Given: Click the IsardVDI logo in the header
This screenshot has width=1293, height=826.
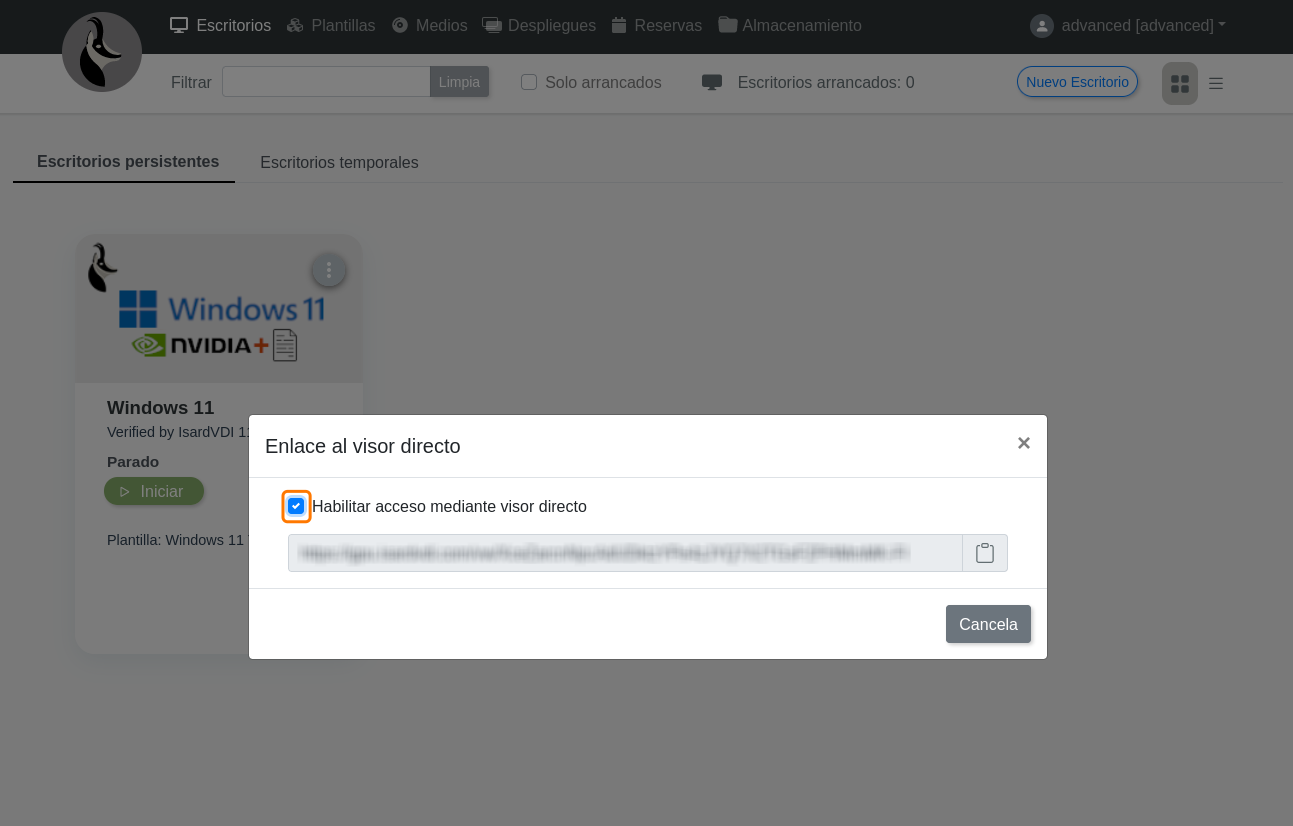Looking at the screenshot, I should coord(101,52).
